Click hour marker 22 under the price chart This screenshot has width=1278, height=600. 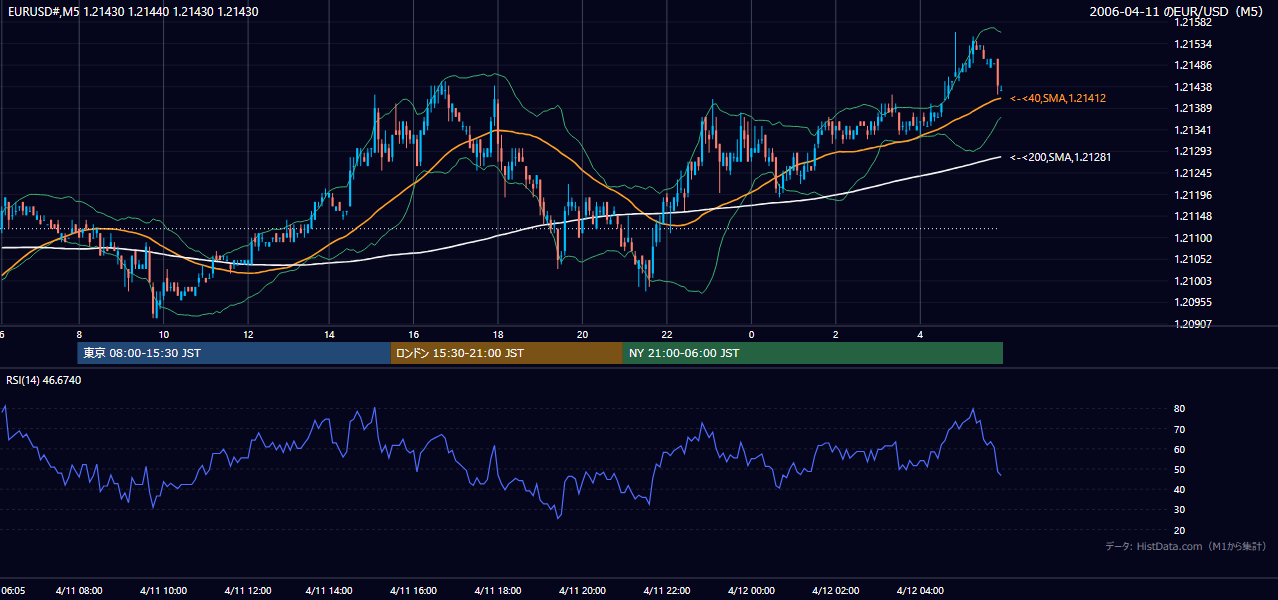pos(666,335)
